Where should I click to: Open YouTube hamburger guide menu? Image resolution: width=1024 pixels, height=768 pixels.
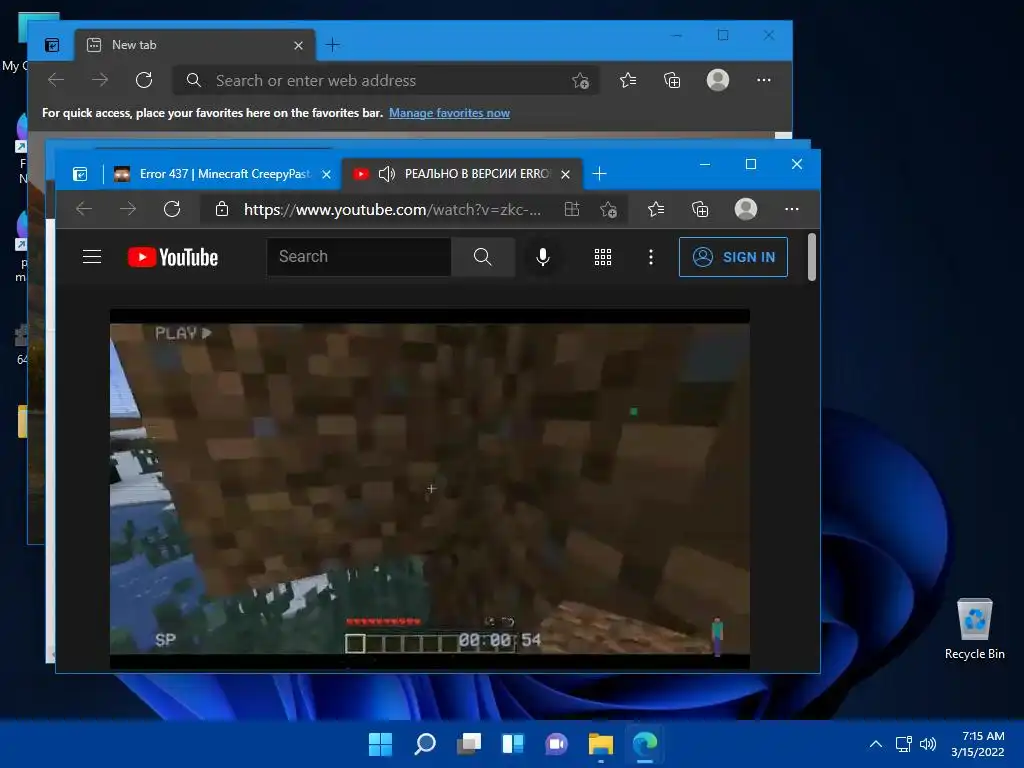click(x=92, y=257)
